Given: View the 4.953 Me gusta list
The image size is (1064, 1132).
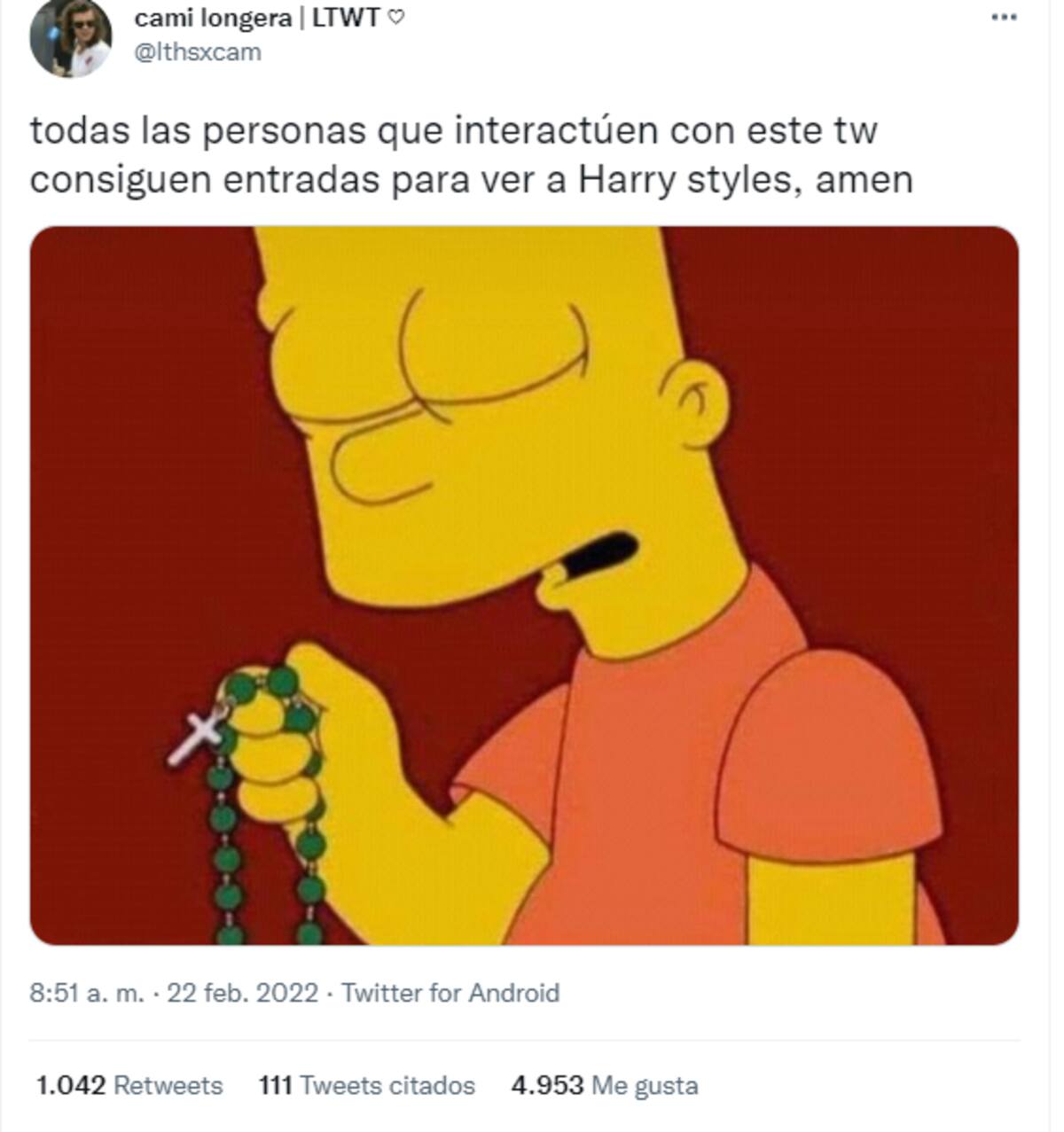Looking at the screenshot, I should pyautogui.click(x=605, y=1085).
